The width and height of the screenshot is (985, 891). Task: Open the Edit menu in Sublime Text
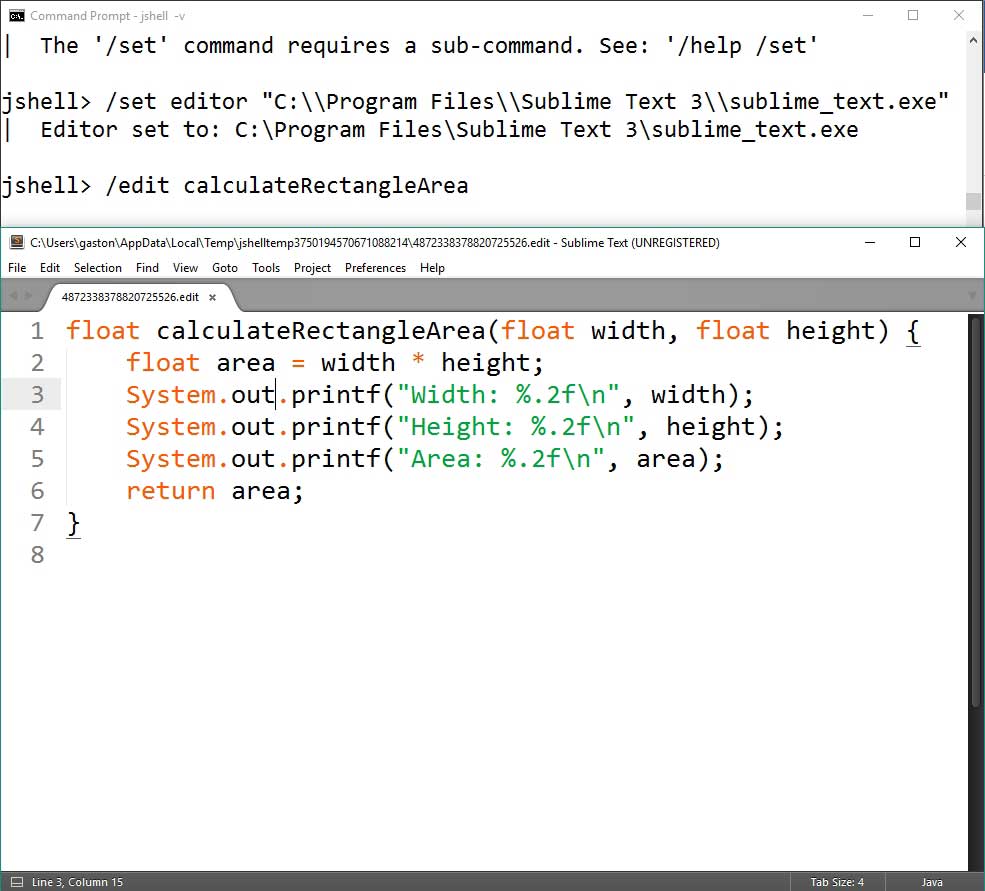click(x=50, y=268)
